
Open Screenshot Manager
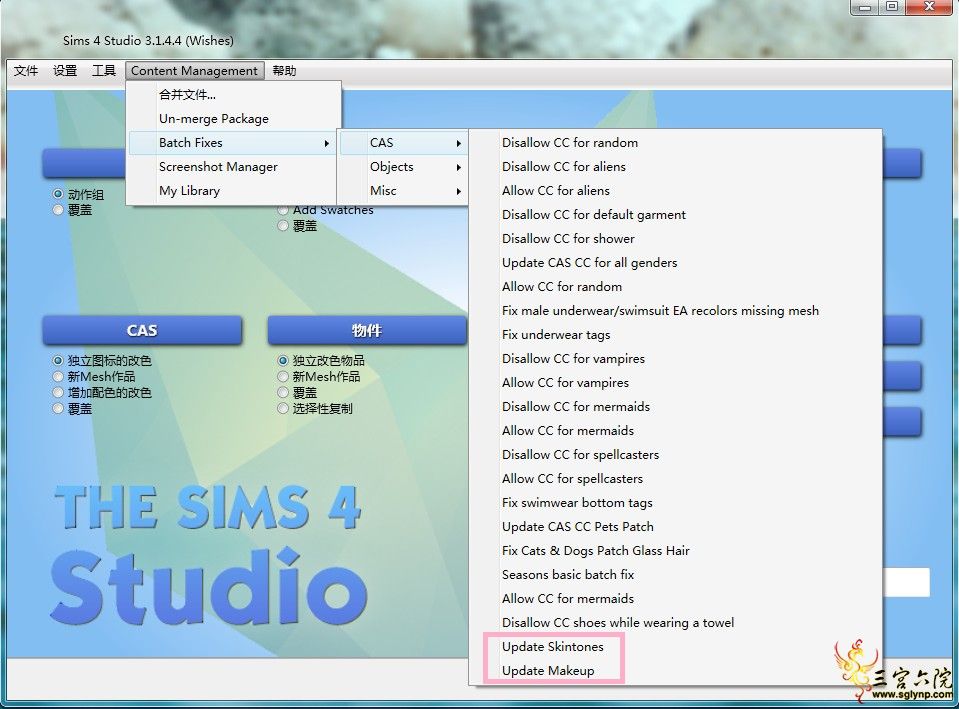tap(232, 166)
